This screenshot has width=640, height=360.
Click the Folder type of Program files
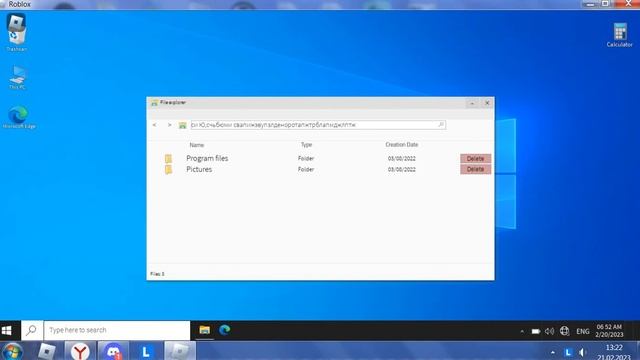click(306, 158)
